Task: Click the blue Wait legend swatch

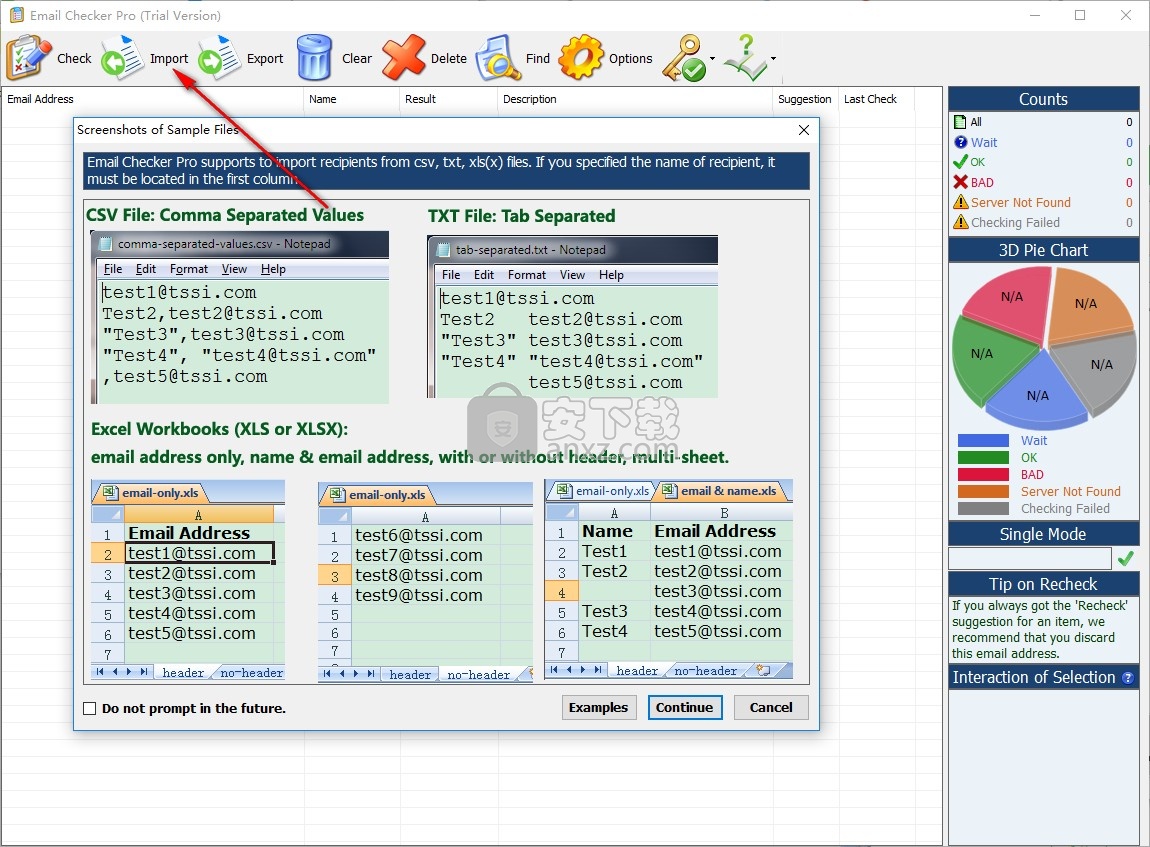Action: pos(984,441)
